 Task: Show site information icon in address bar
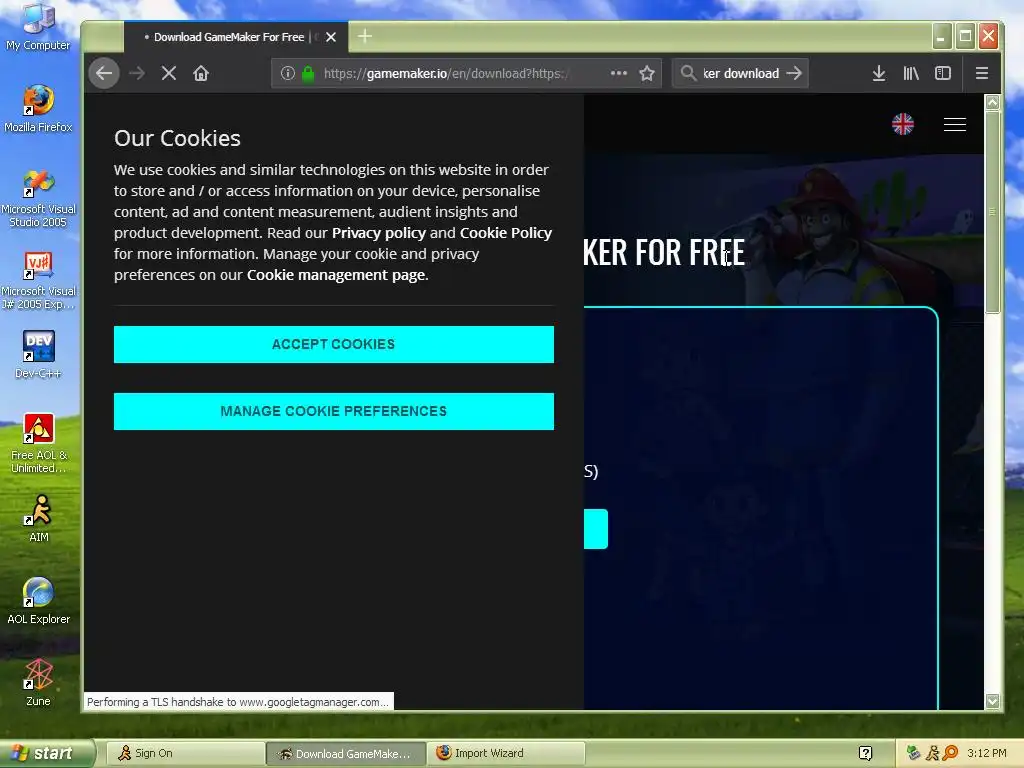click(x=287, y=73)
